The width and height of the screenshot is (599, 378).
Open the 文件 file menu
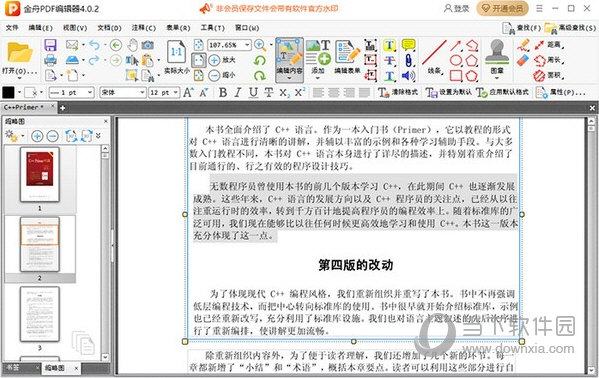coord(12,28)
